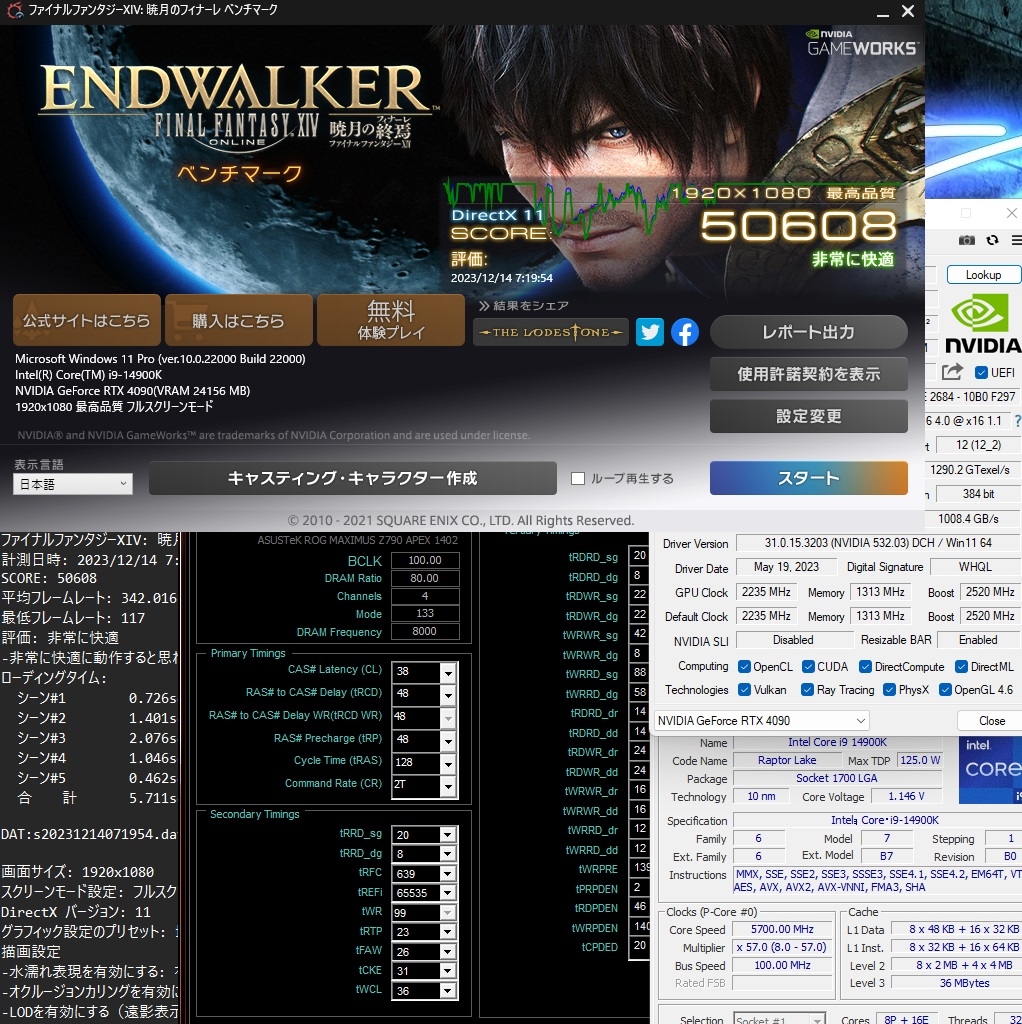This screenshot has height=1024, width=1022.
Task: Expand the tRFC timing dropdown
Action: 447,874
